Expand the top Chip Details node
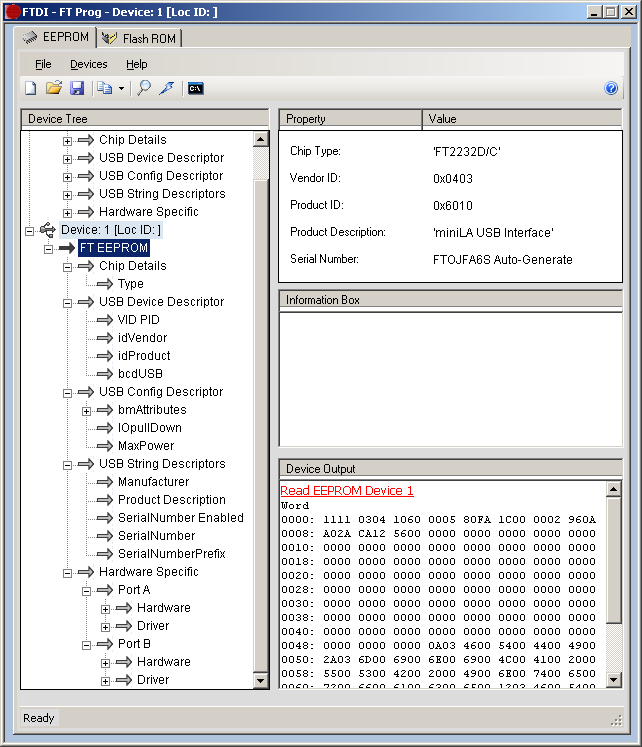 pyautogui.click(x=68, y=141)
